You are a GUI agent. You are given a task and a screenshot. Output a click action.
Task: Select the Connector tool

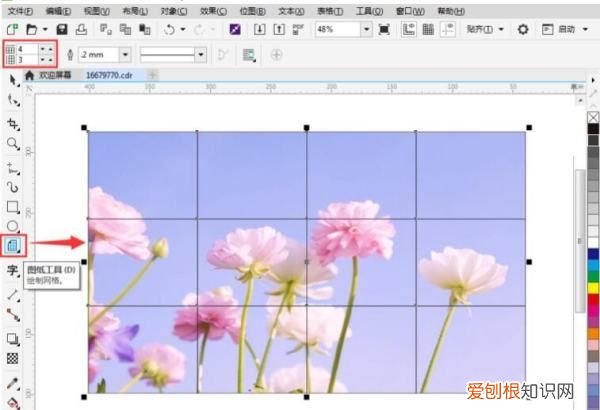13,315
